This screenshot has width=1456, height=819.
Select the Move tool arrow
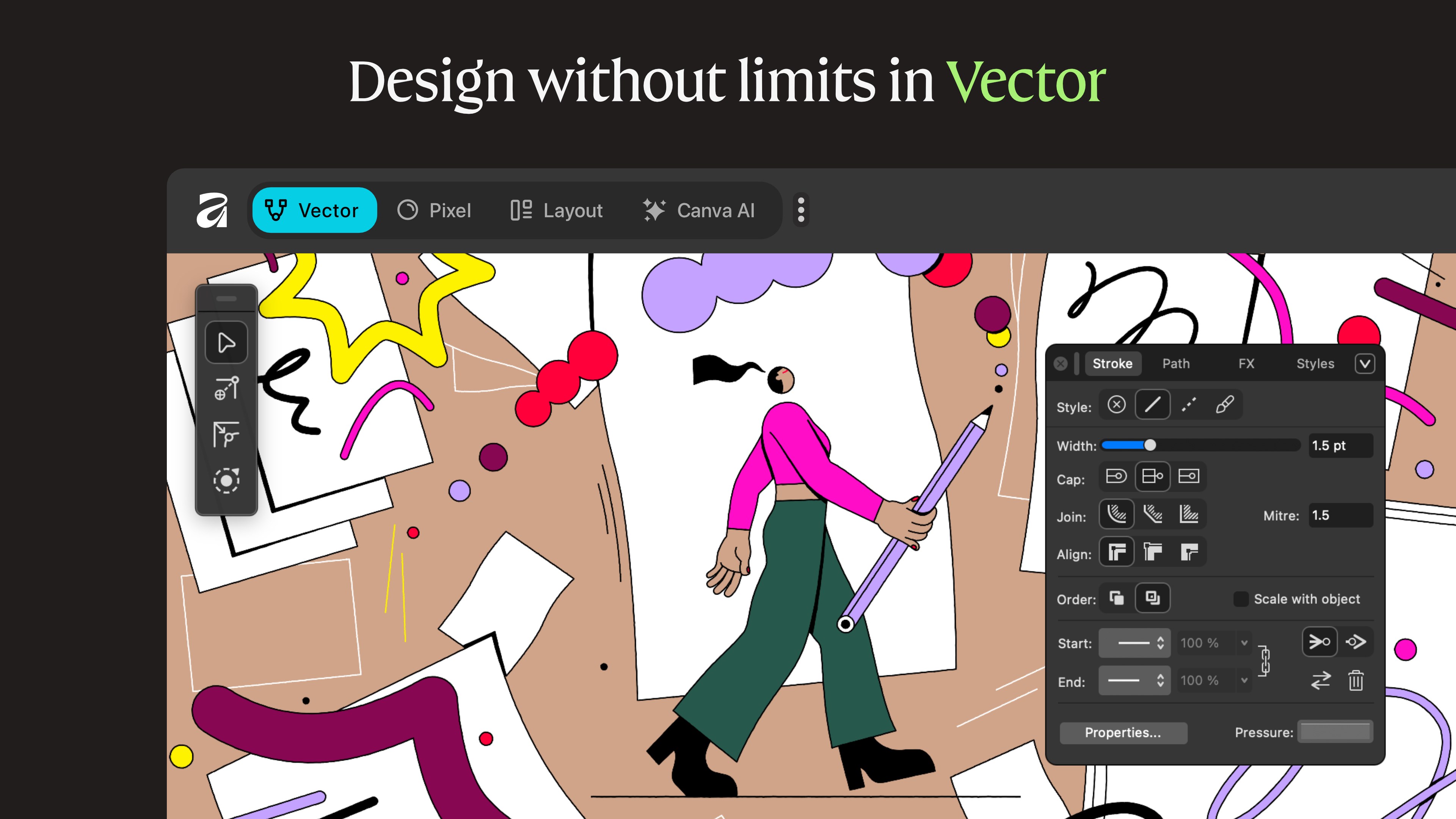point(226,342)
